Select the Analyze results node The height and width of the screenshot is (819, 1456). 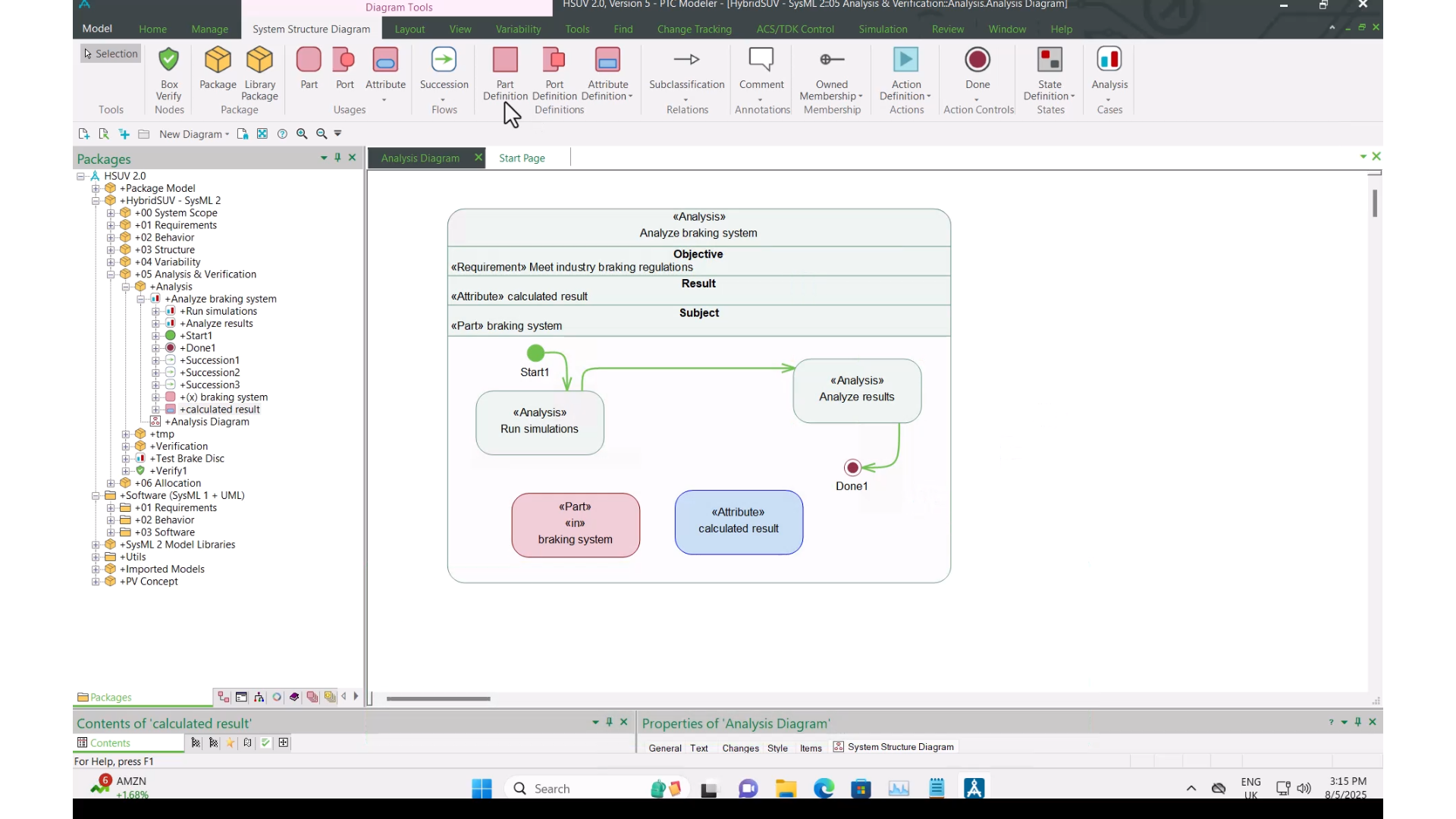click(857, 391)
